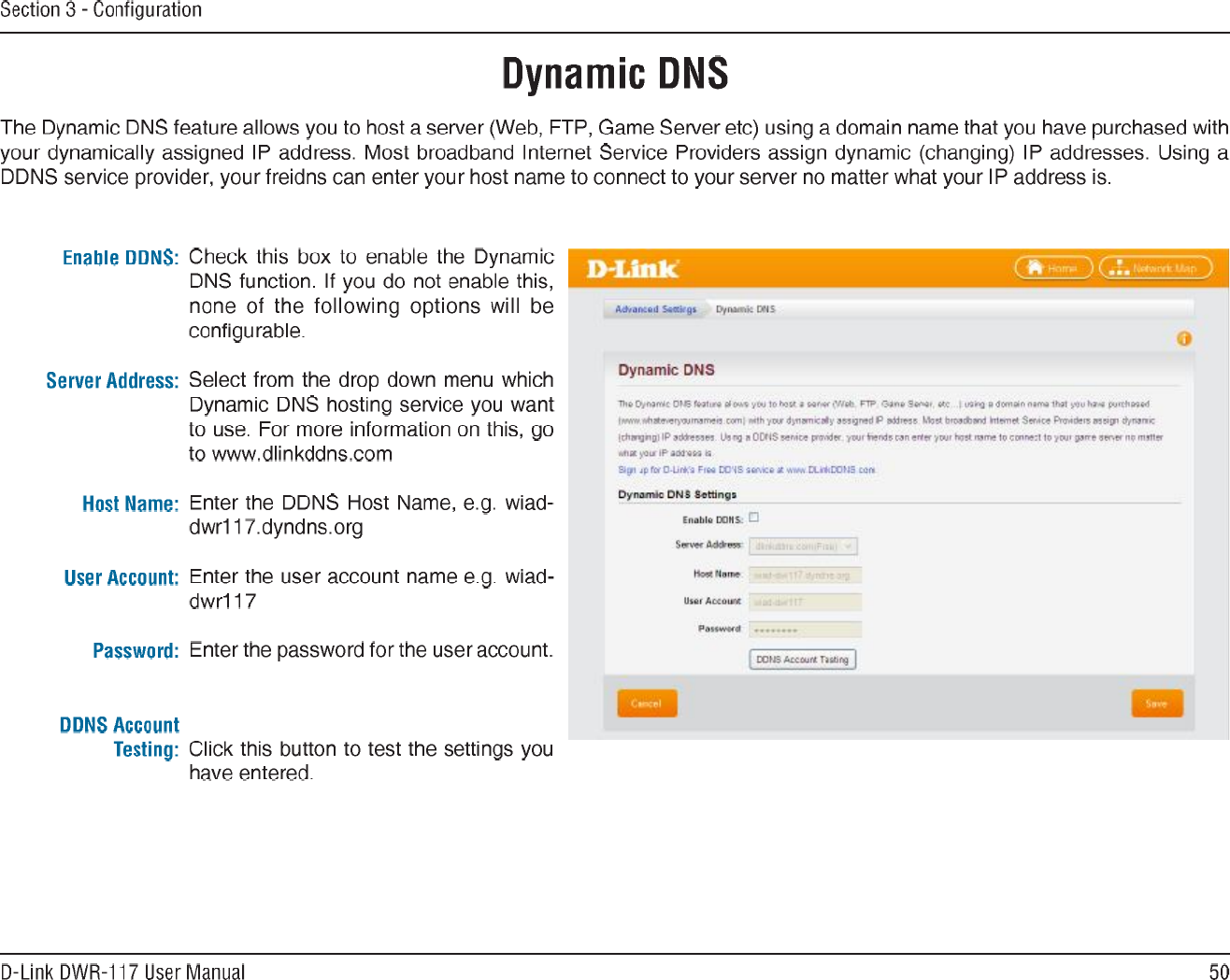1230x980 pixels.
Task: Save the Dynamic DNS settings
Action: [x=1156, y=703]
